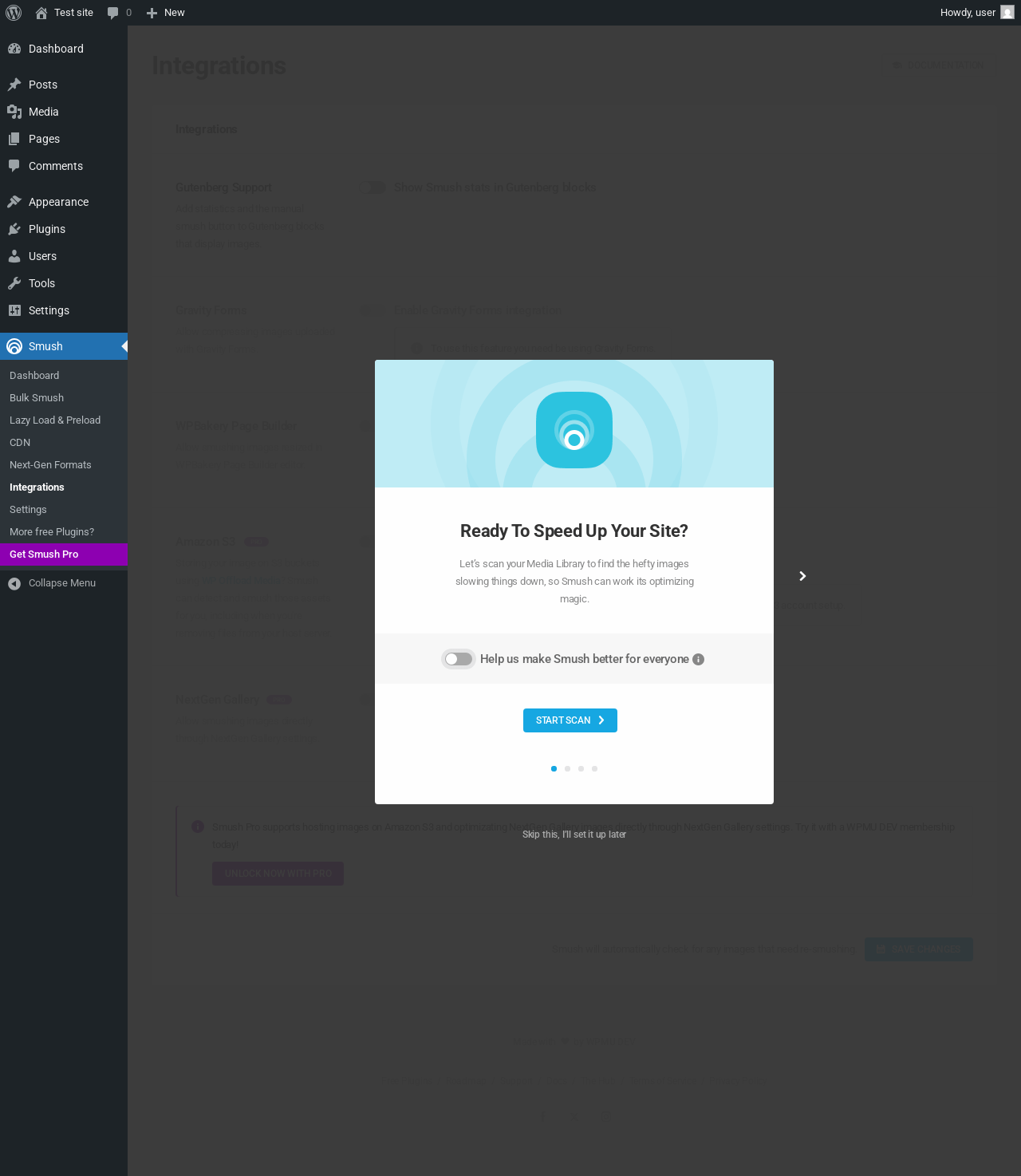Screen dimensions: 1021x1176
Task: Click the Collapse Menu arrow icon
Action: point(14,583)
